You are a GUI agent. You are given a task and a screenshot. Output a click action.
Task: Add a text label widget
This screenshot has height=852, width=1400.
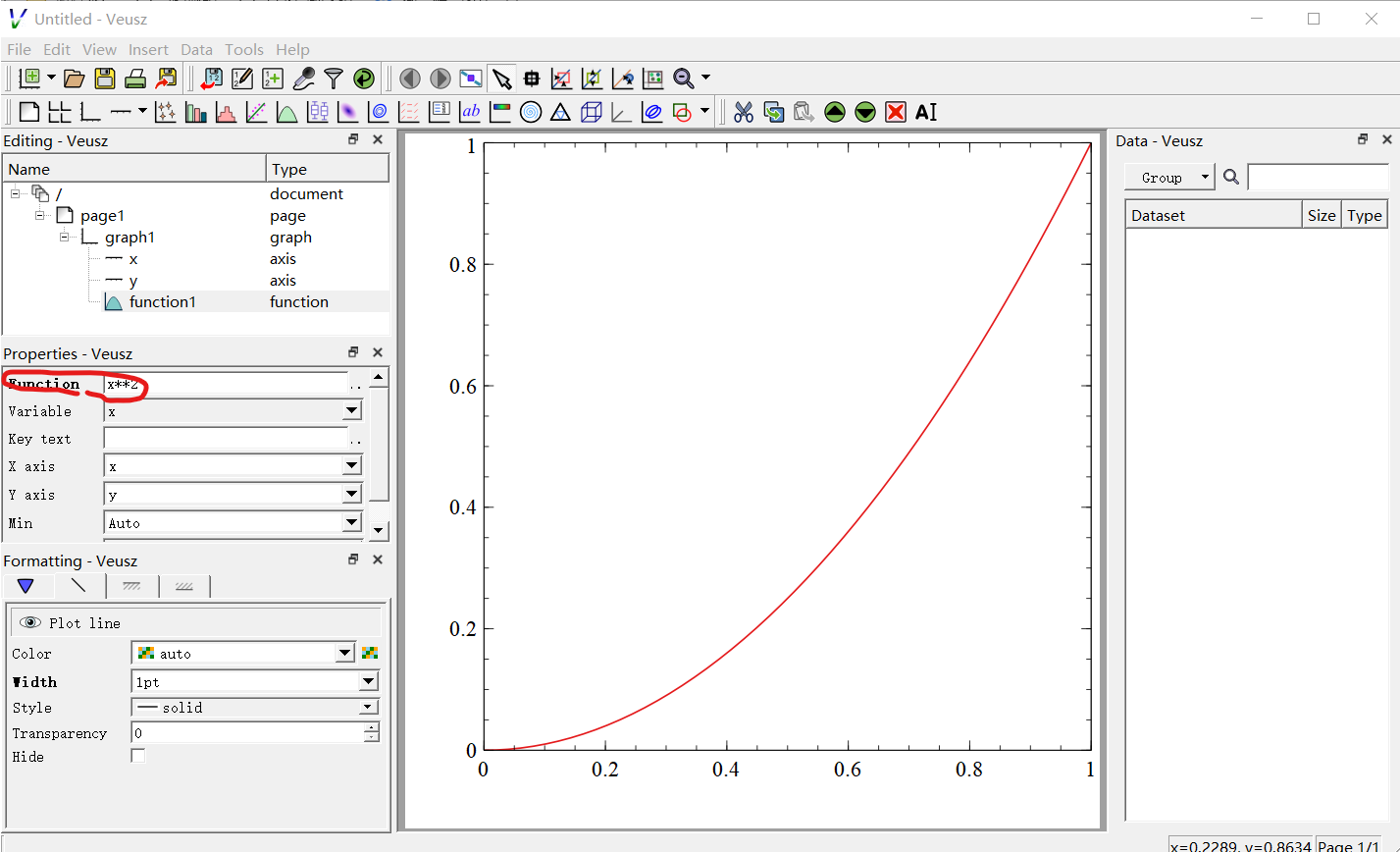pyautogui.click(x=470, y=112)
